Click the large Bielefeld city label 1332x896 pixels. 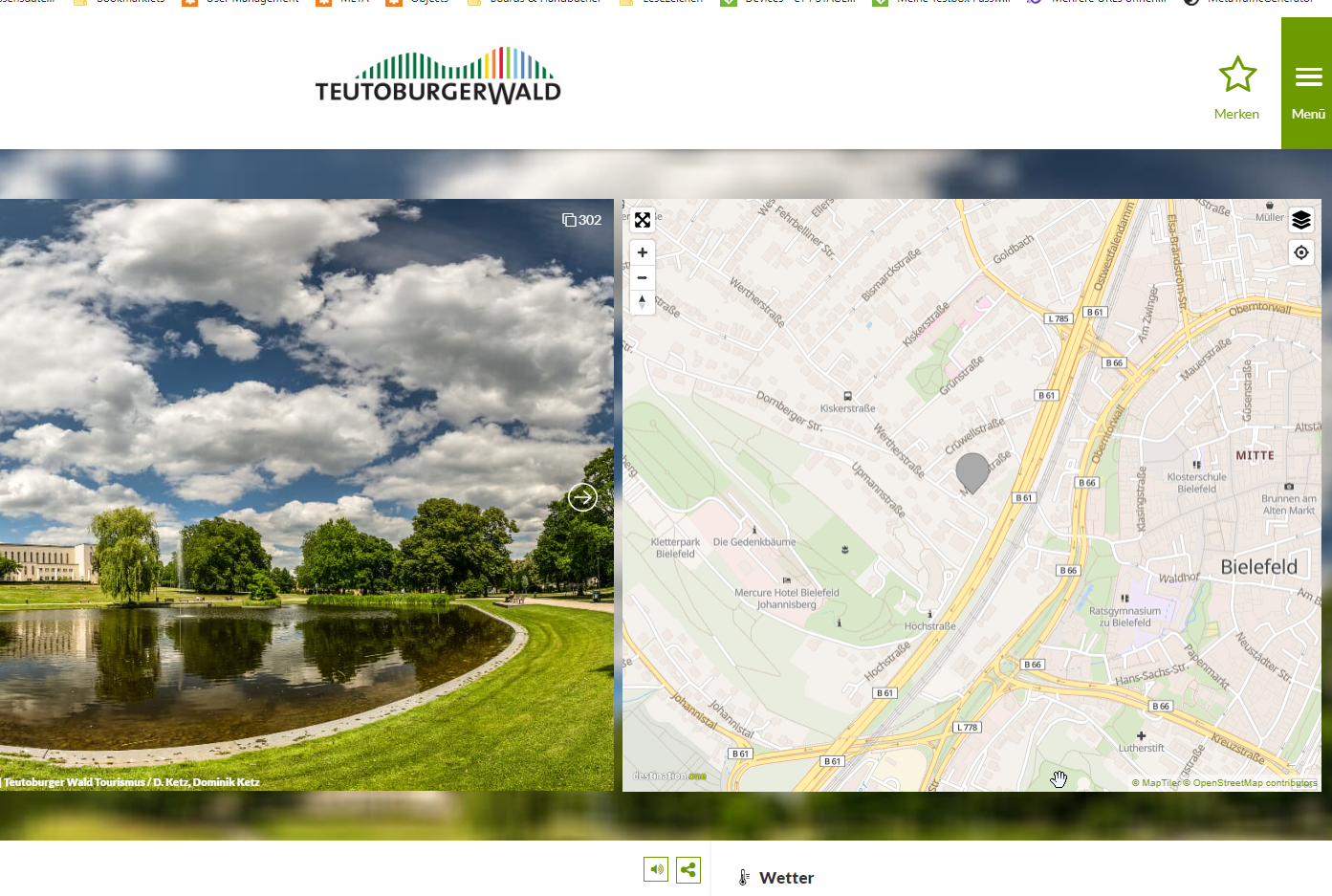1259,567
